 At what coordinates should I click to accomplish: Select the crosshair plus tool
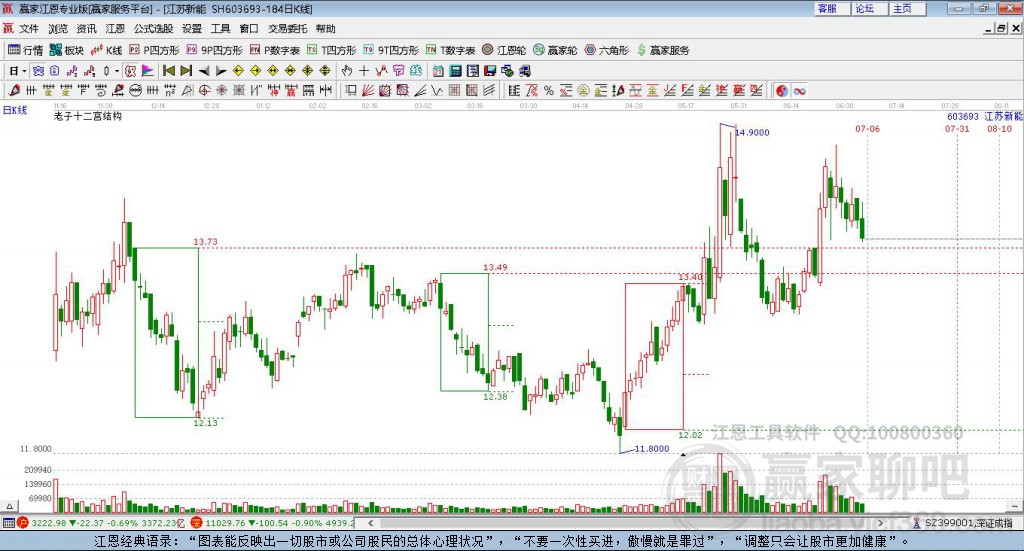tap(364, 71)
